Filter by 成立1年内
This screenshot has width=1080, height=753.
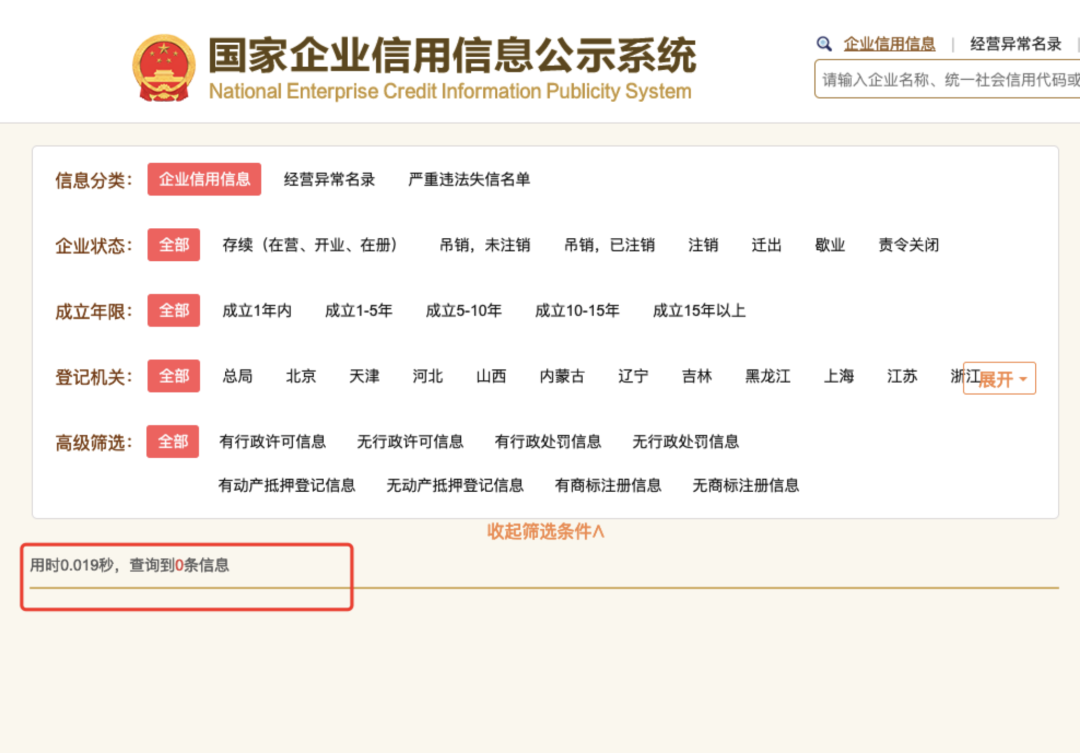(x=257, y=311)
